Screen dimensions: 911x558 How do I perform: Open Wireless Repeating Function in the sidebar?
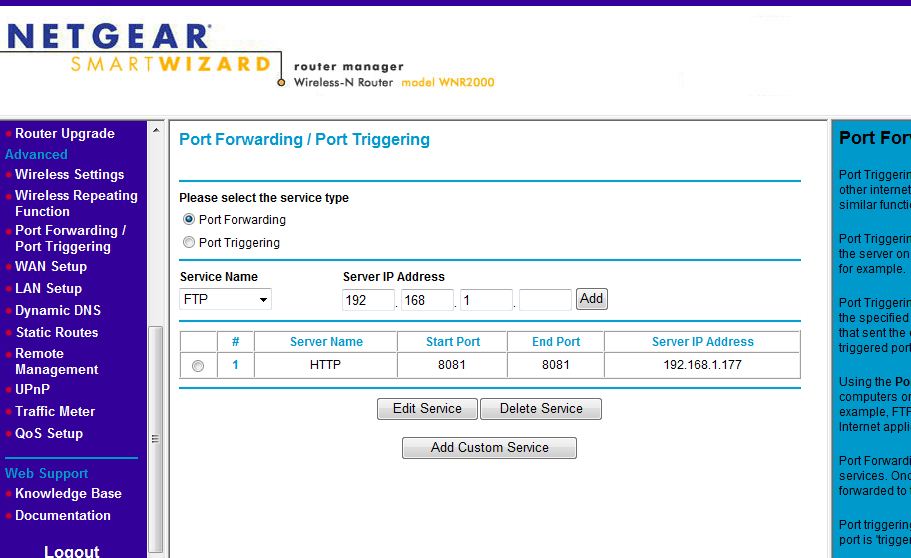76,203
